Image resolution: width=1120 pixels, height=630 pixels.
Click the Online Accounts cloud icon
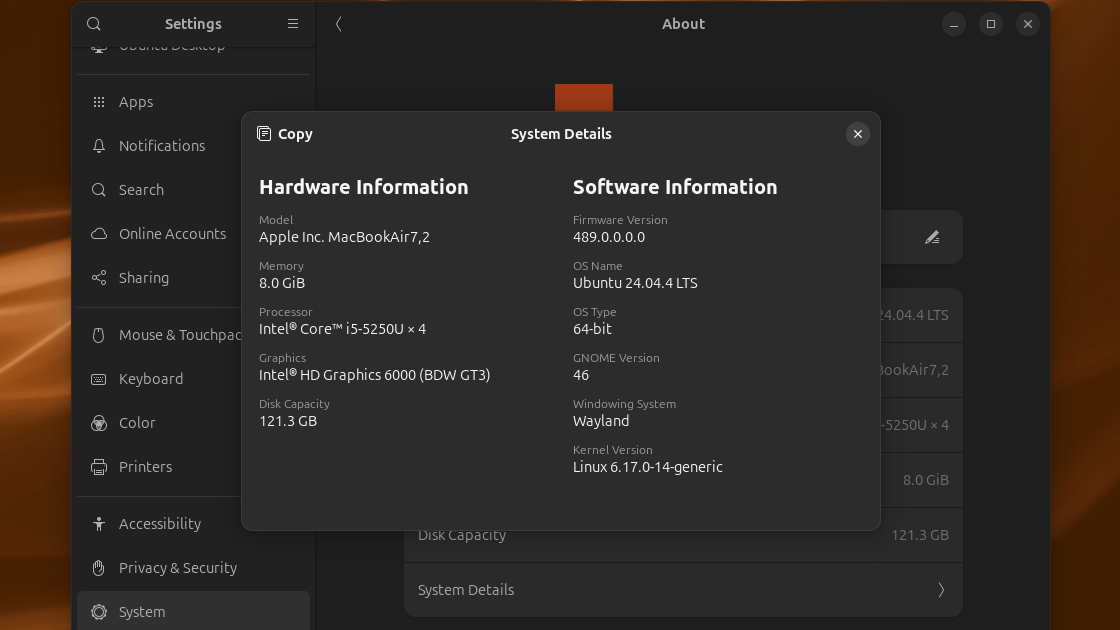tap(99, 234)
